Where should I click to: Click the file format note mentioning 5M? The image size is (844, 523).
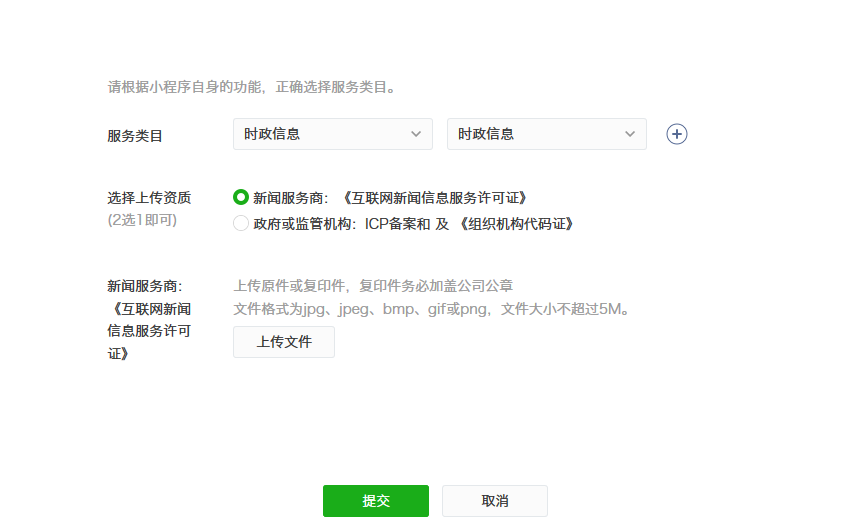(432, 309)
